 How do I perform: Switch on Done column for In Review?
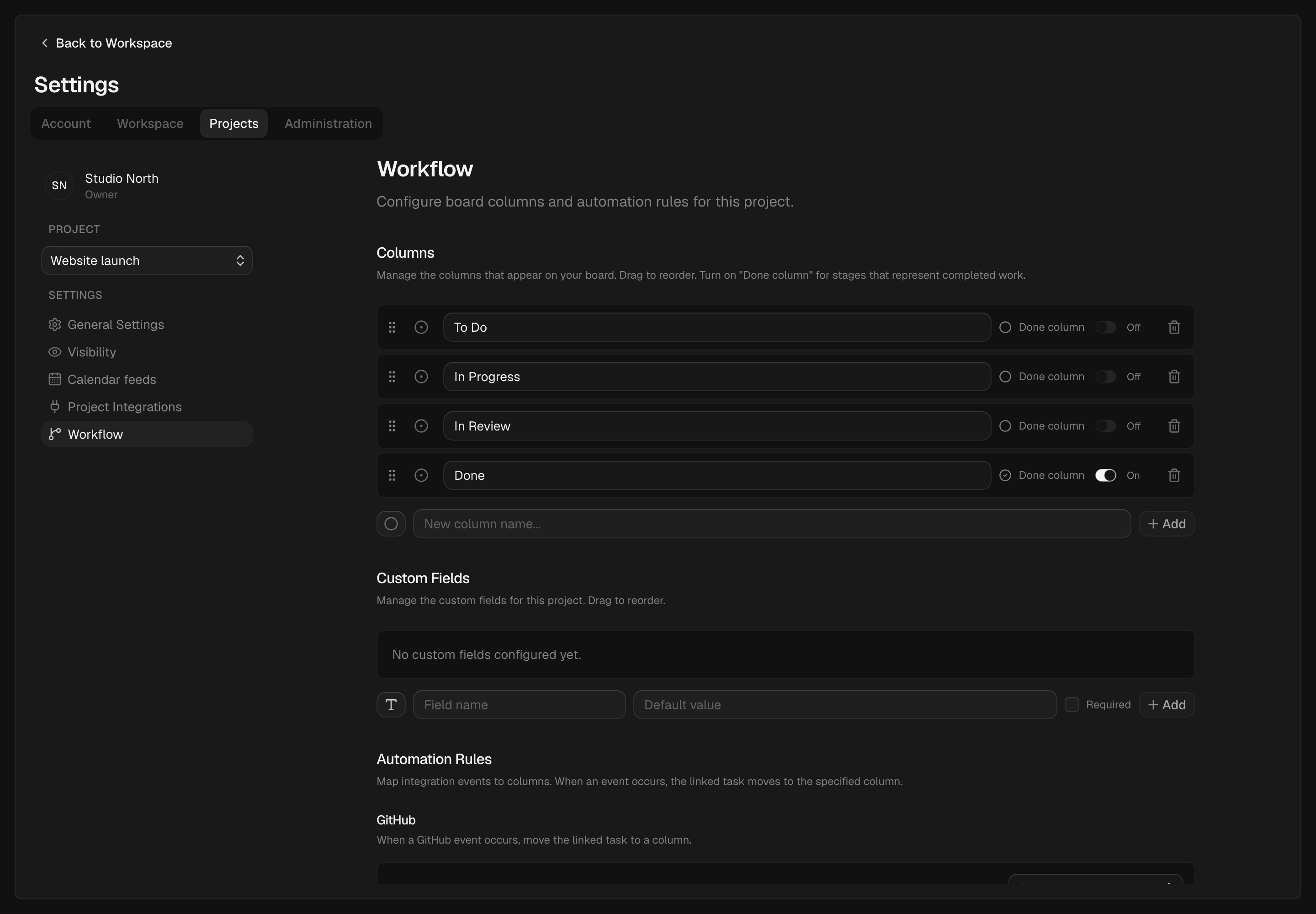pyautogui.click(x=1105, y=425)
